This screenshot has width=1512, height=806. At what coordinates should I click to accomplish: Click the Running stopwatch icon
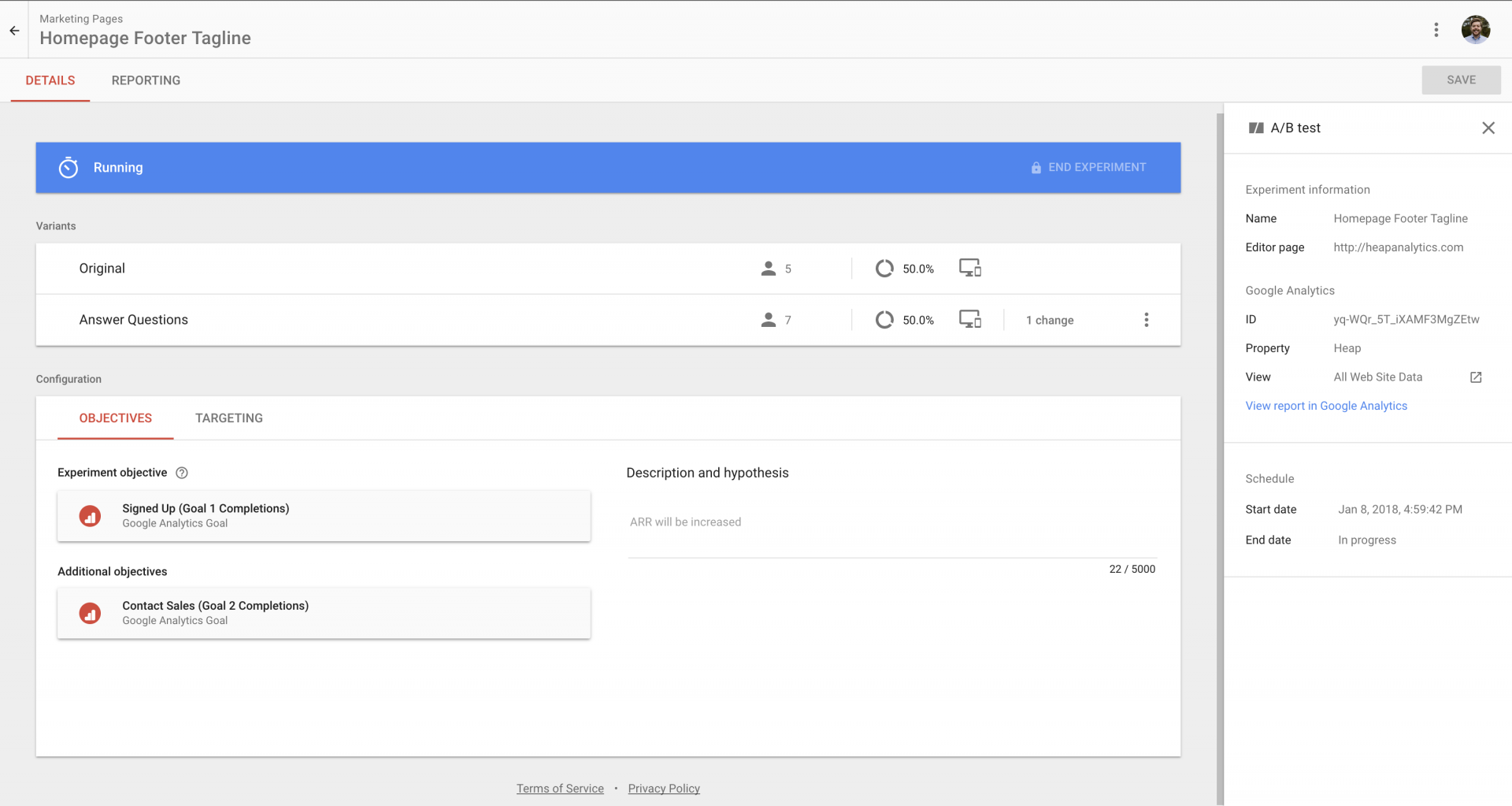[69, 167]
